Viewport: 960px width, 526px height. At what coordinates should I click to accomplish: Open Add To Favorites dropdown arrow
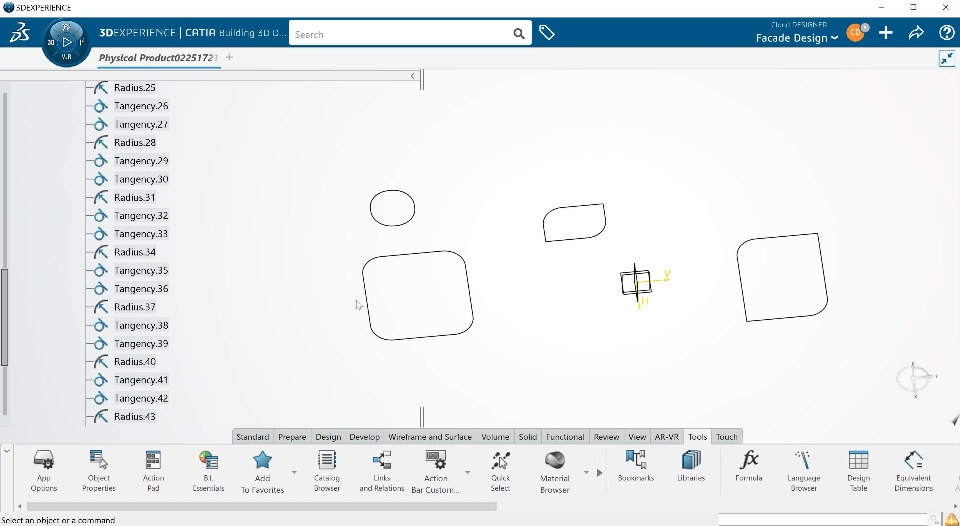(294, 472)
